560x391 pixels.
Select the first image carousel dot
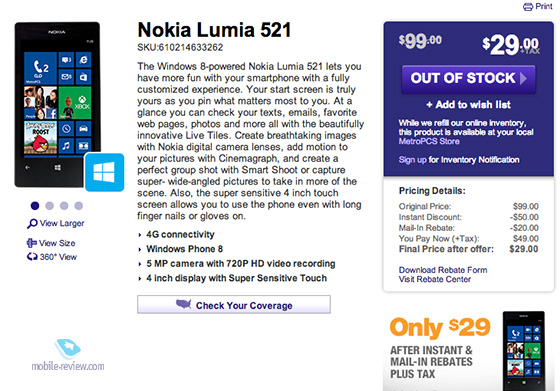pyautogui.click(x=35, y=206)
